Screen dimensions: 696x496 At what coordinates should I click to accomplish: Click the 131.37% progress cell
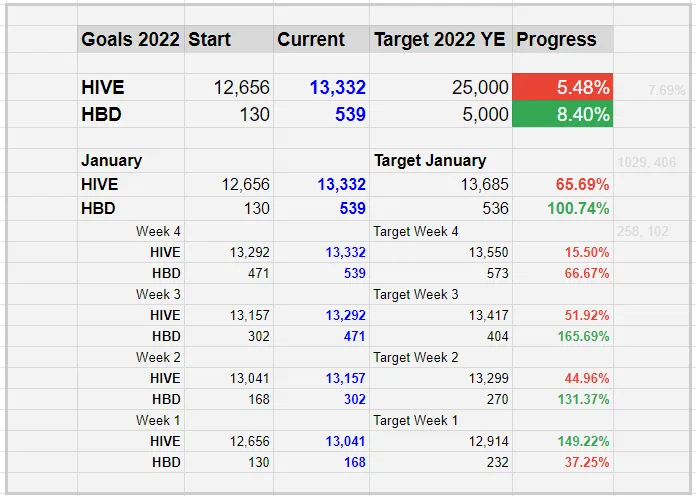(563, 399)
